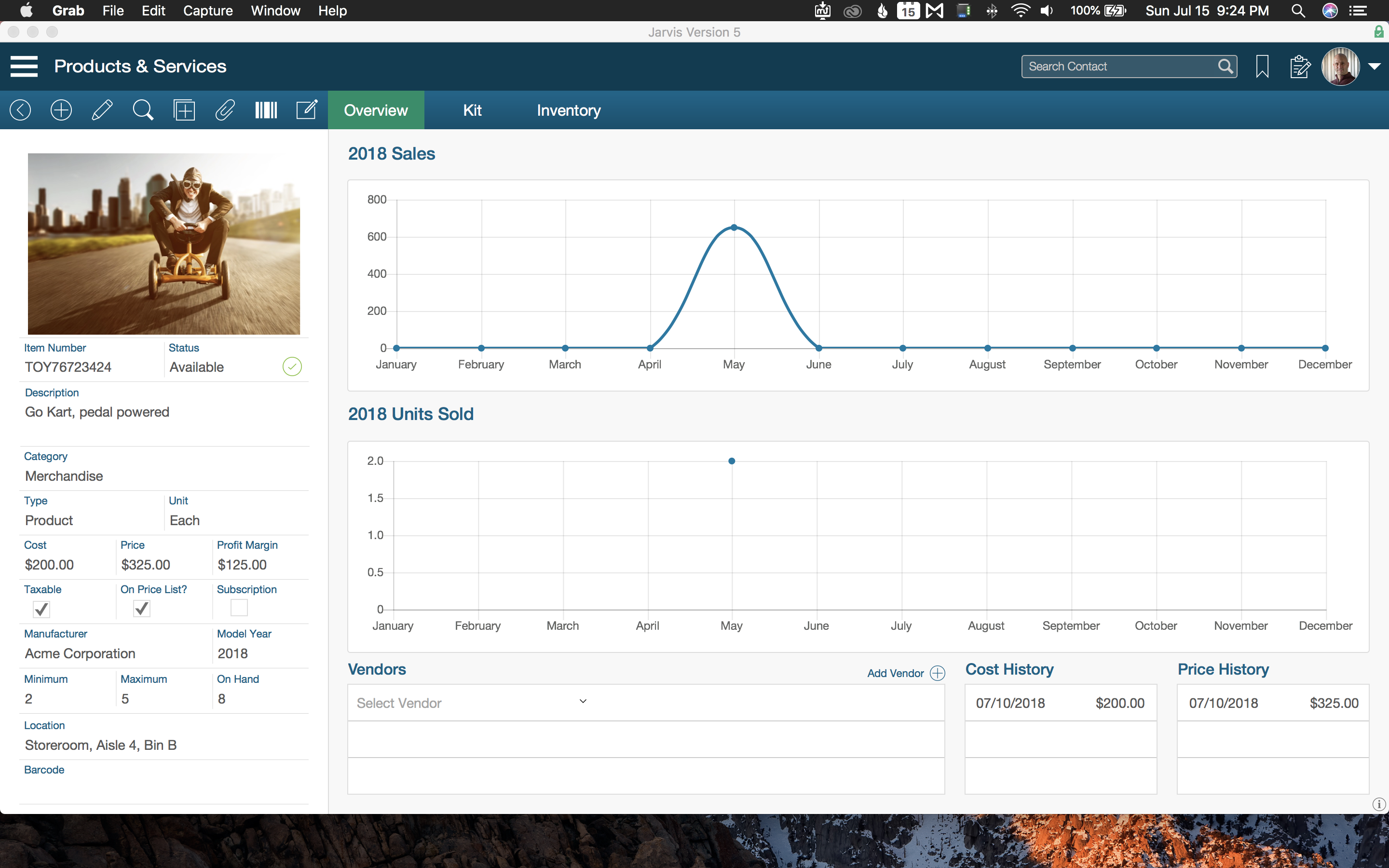
Task: Click the On Hand value 8
Action: 221,698
